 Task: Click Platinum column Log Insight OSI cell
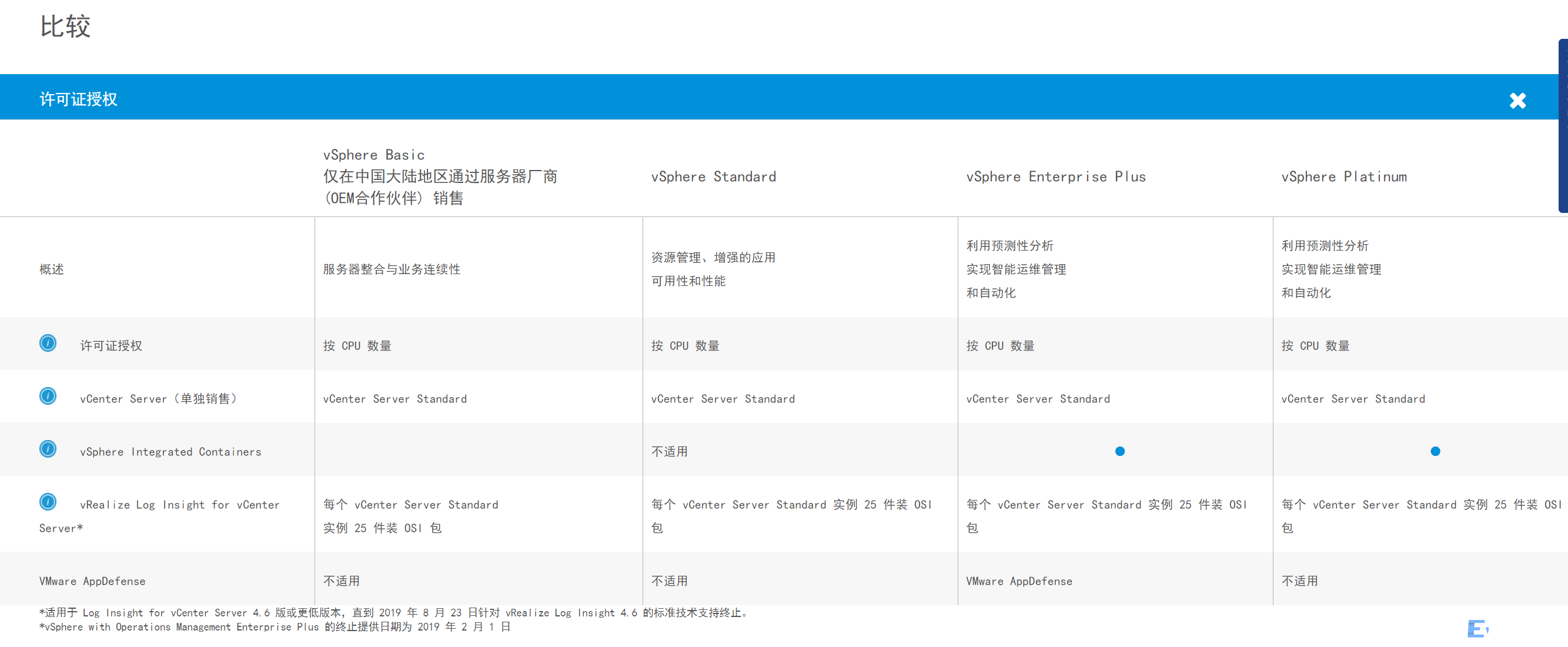coord(1421,516)
